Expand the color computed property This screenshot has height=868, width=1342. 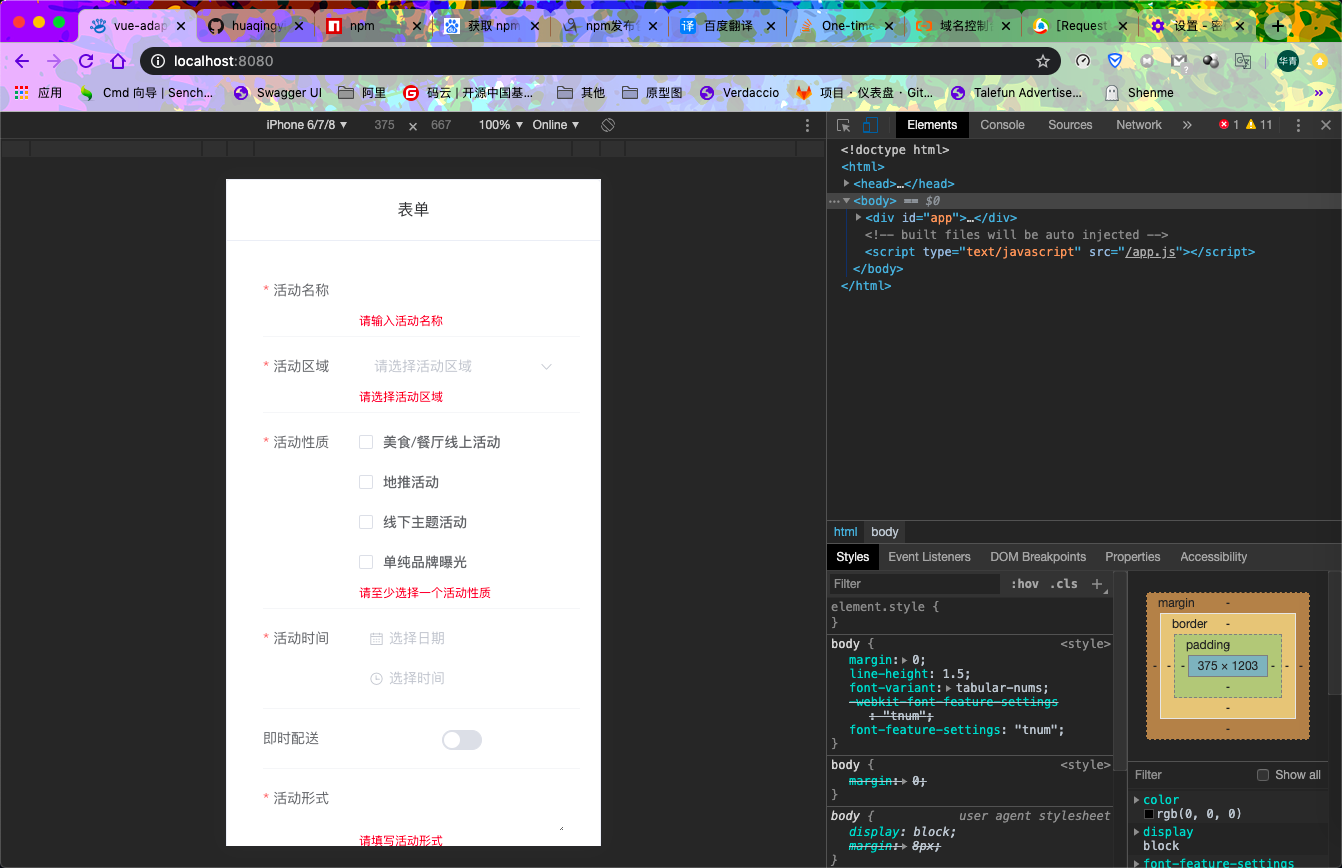pos(1137,800)
